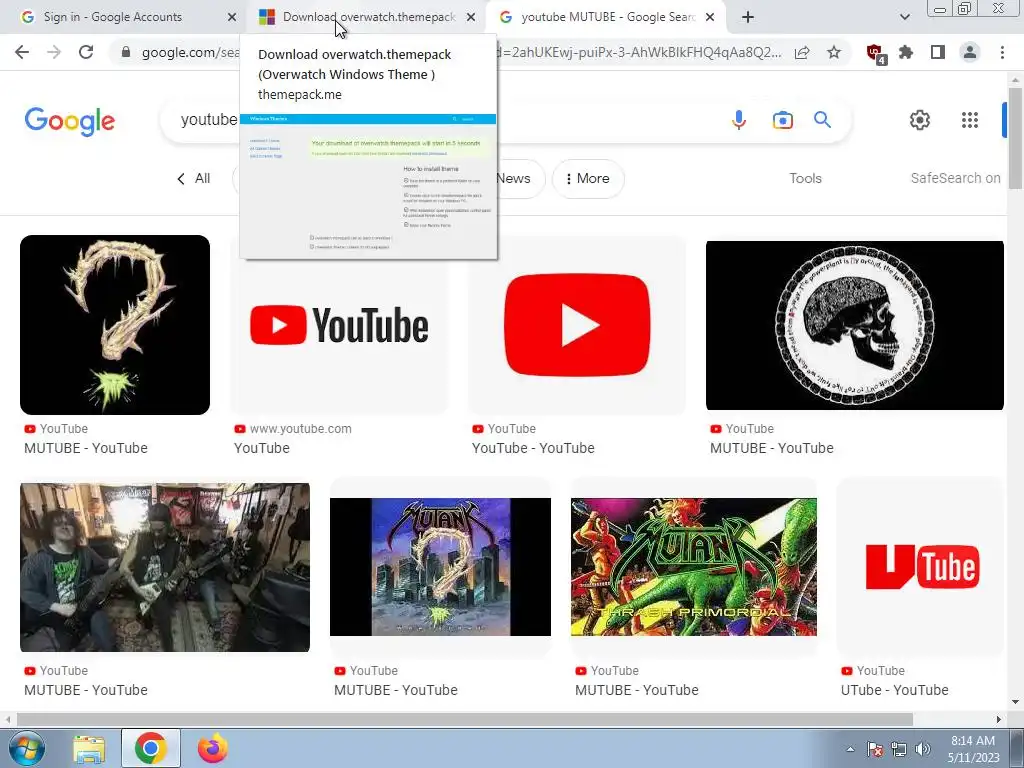Open the network tray icon
This screenshot has height=768, width=1024.
(x=899, y=749)
